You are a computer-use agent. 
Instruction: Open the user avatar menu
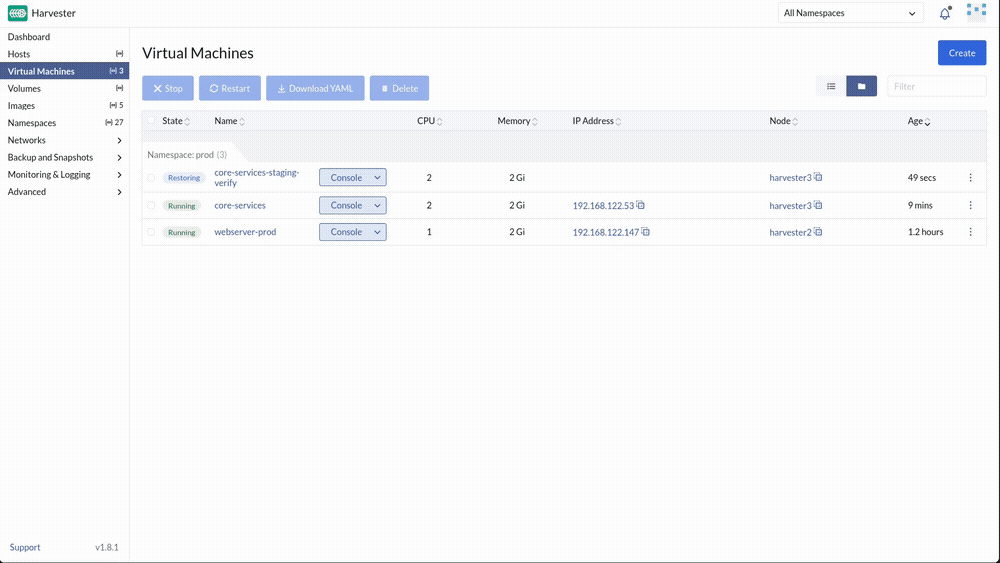tap(976, 13)
